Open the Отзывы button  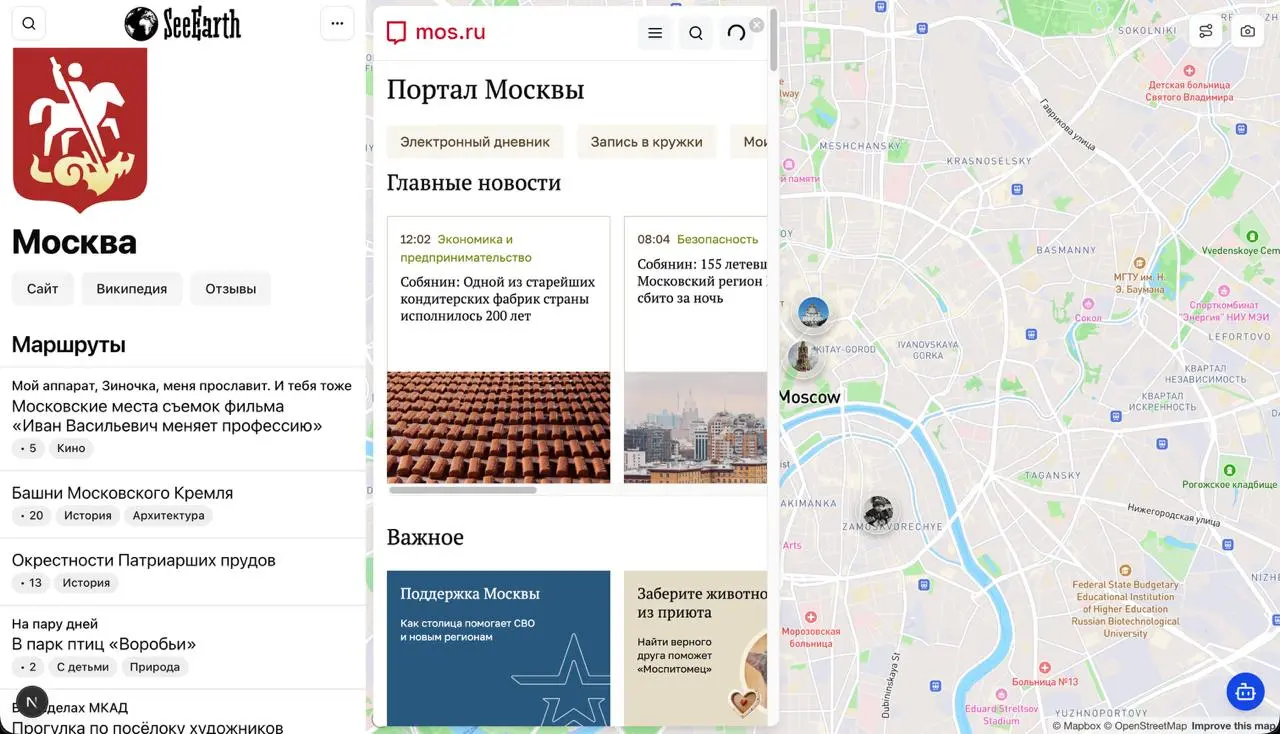(231, 289)
